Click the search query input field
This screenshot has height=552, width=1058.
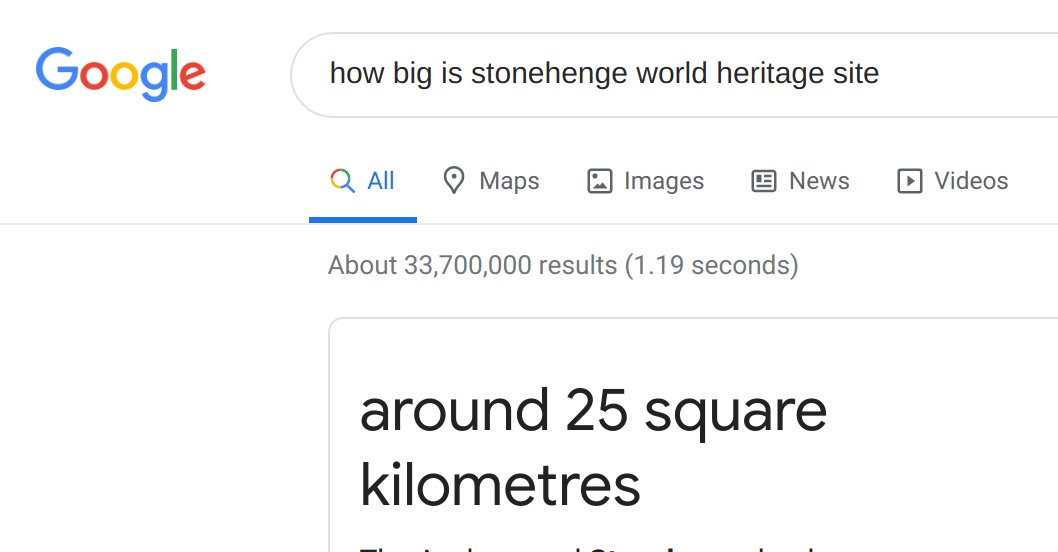pyautogui.click(x=675, y=74)
